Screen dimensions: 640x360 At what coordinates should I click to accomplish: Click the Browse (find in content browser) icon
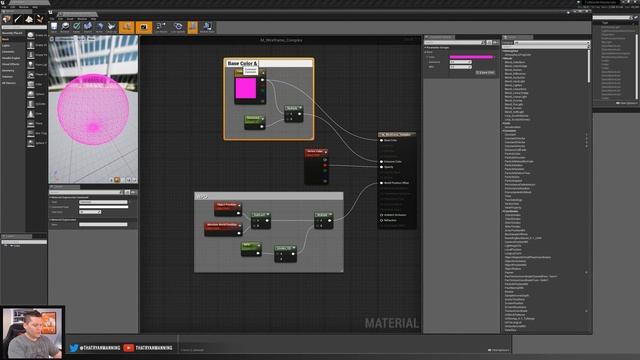pyautogui.click(x=65, y=27)
